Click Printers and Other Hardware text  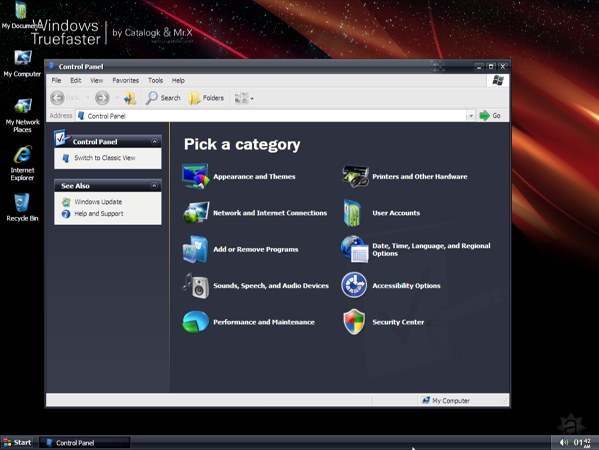420,176
